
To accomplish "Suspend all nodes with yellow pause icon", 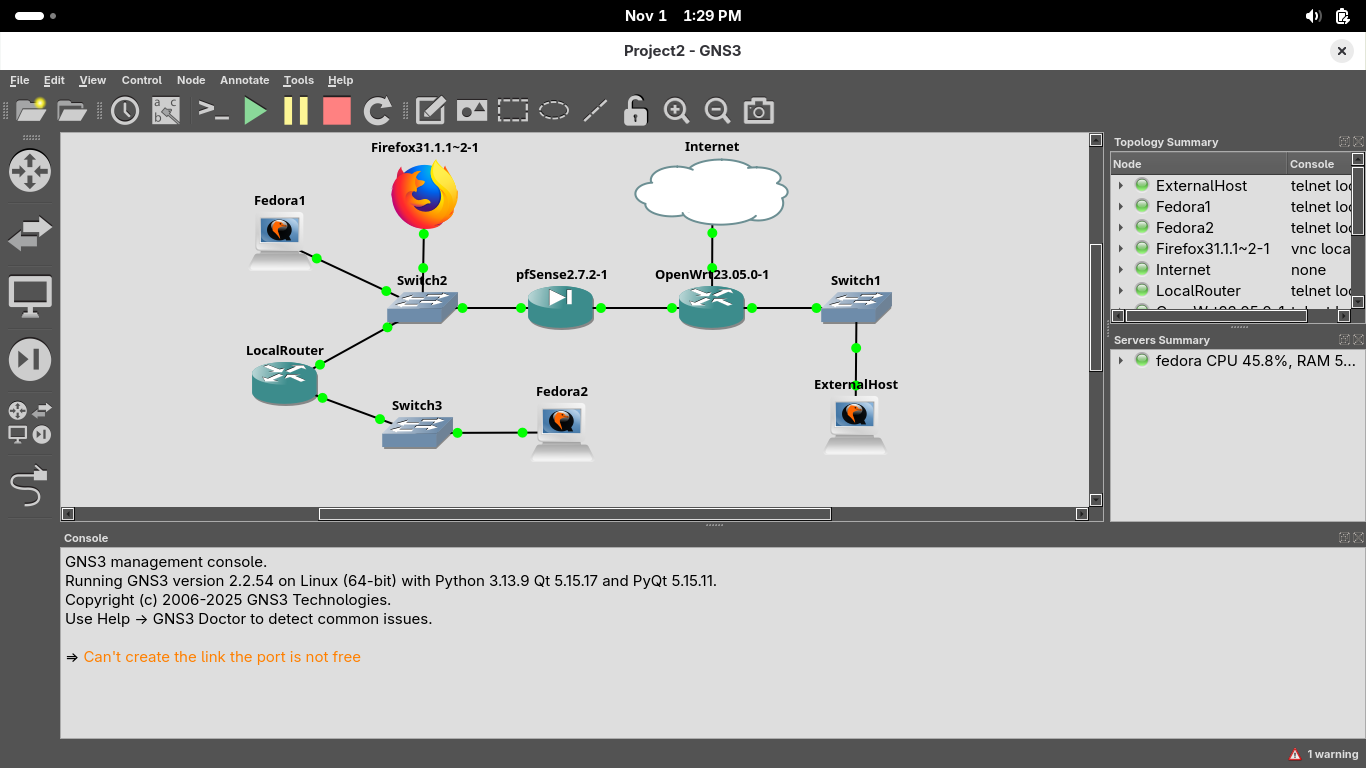I will tap(296, 111).
